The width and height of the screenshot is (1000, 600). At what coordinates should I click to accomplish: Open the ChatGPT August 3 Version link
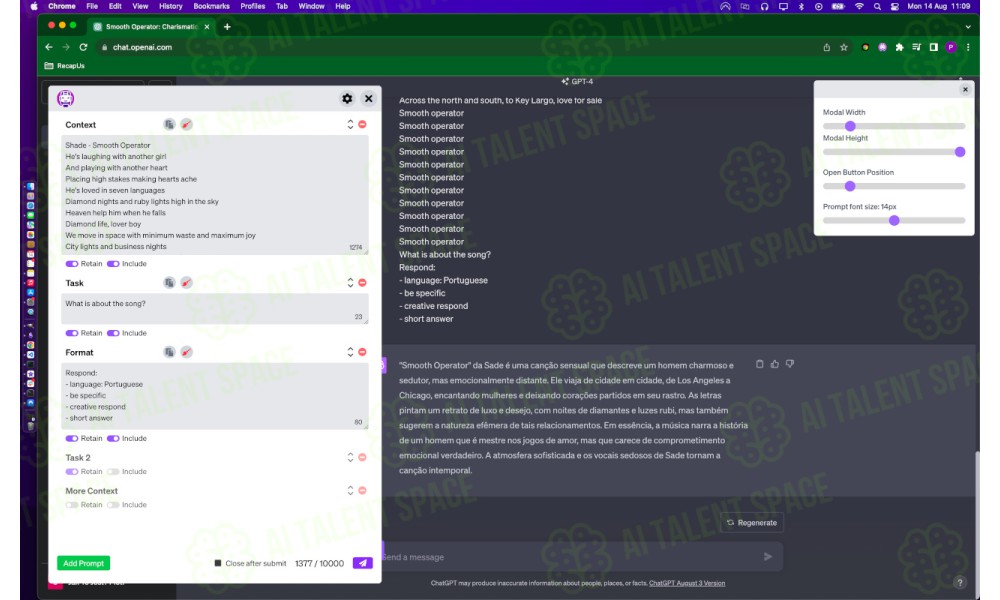pos(687,583)
